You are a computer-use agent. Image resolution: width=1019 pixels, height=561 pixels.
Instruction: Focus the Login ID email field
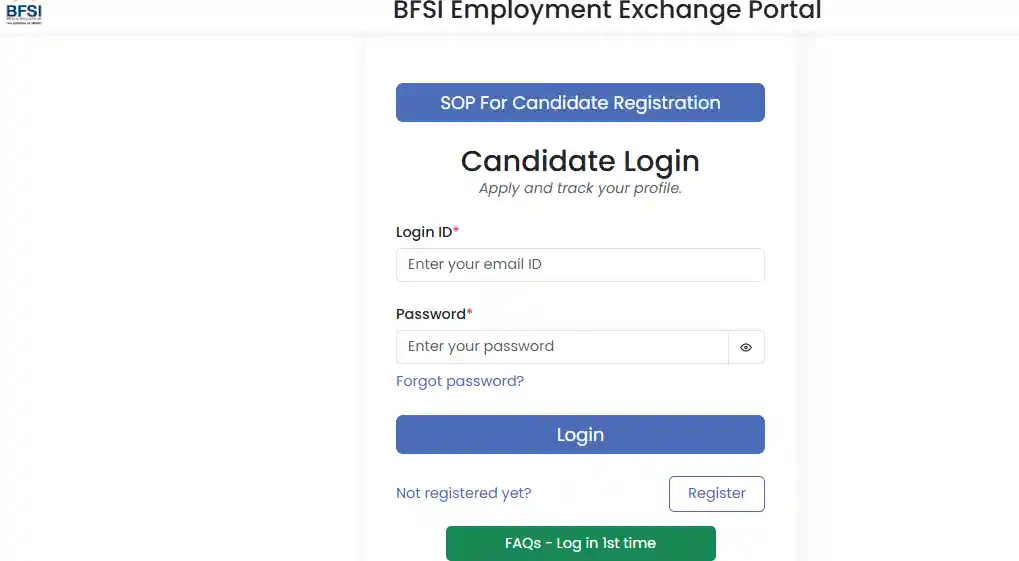pos(580,265)
